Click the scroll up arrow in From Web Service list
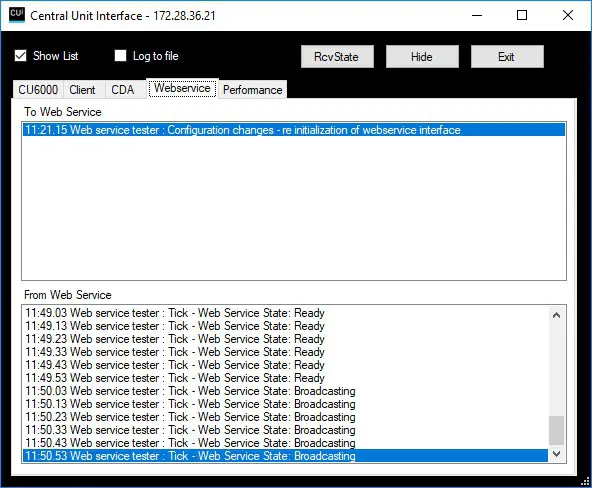 (x=557, y=315)
